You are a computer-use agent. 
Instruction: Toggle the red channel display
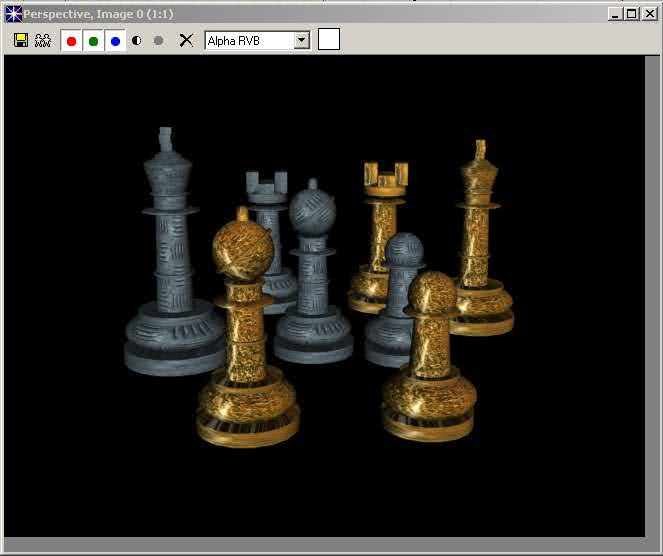(x=71, y=41)
